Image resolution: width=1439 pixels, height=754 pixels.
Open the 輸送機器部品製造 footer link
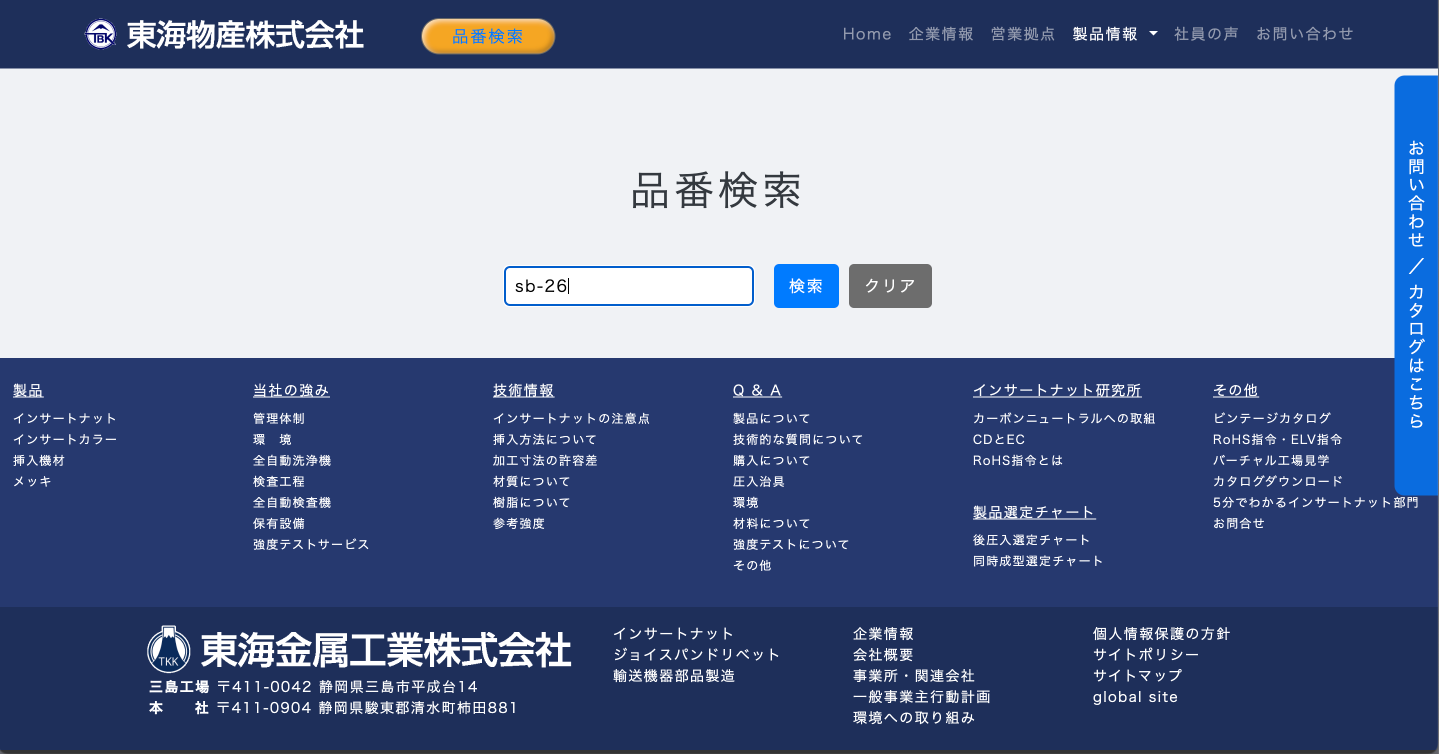point(674,676)
